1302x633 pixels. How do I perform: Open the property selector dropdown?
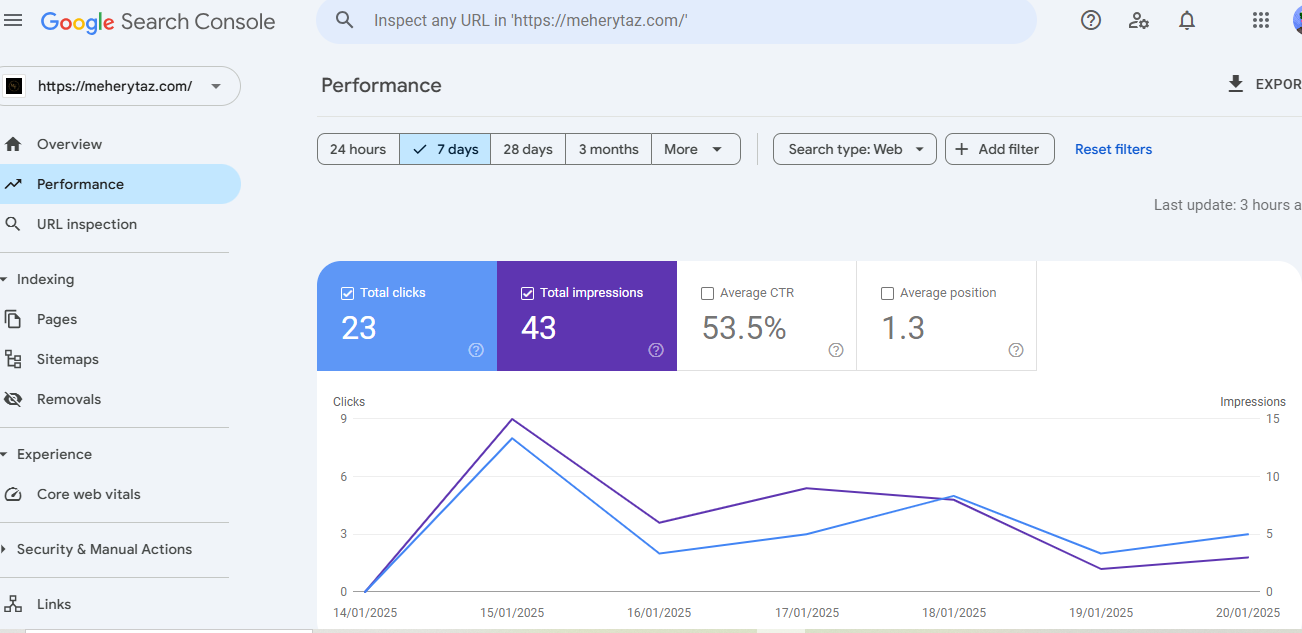click(x=120, y=86)
